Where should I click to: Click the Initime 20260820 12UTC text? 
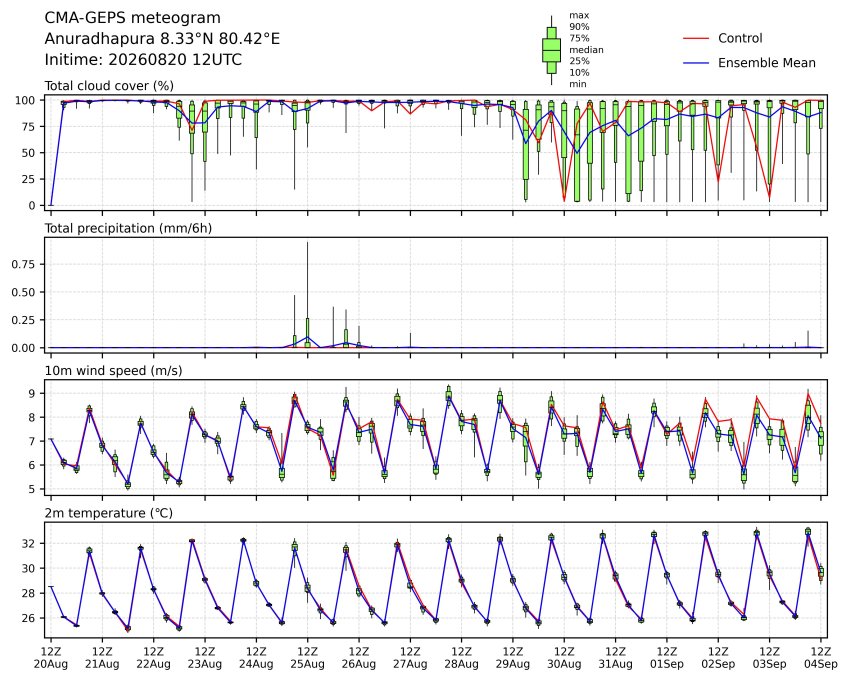click(x=143, y=60)
